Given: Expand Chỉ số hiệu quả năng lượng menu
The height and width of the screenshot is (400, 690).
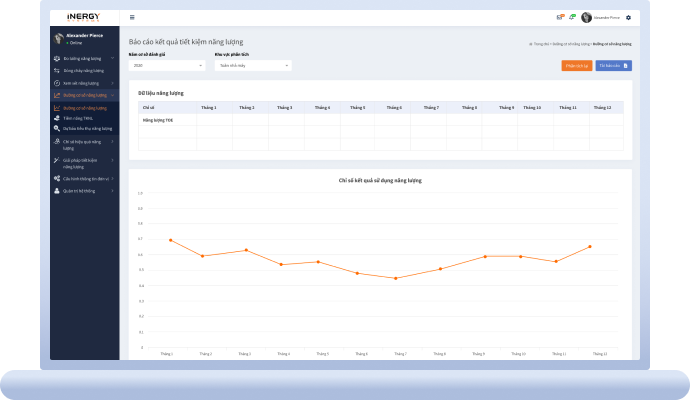Looking at the screenshot, I should click(83, 143).
